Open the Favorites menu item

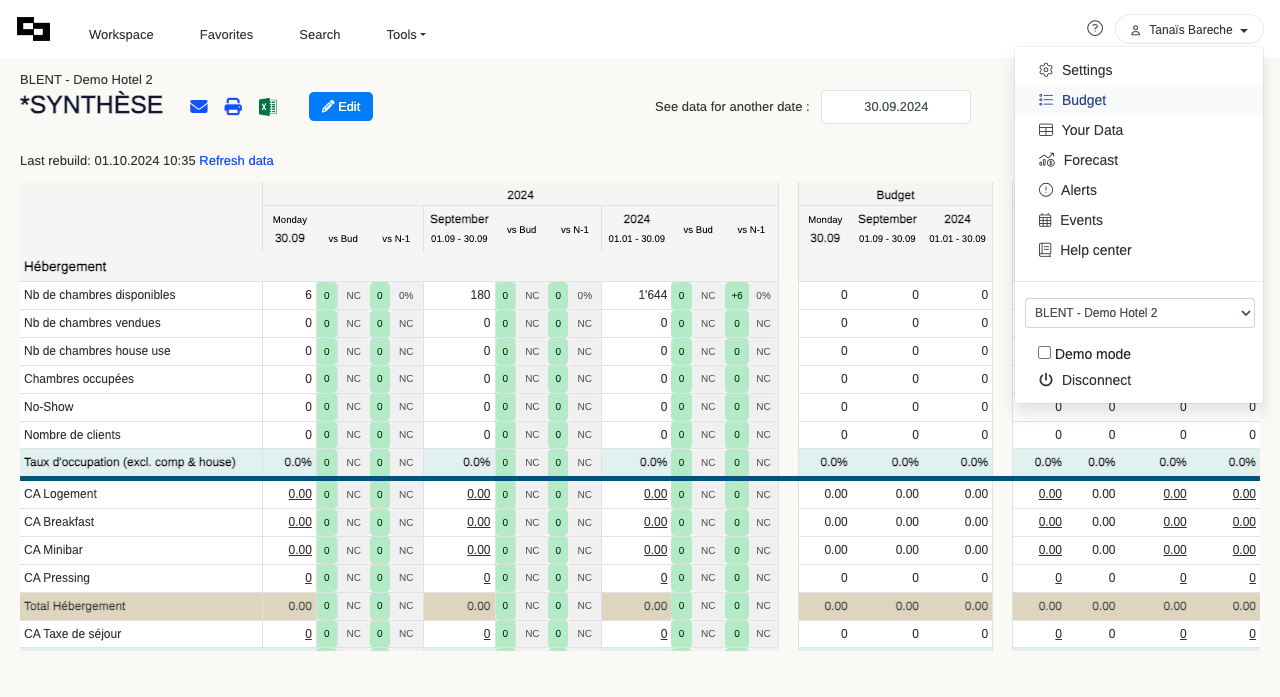(x=226, y=35)
